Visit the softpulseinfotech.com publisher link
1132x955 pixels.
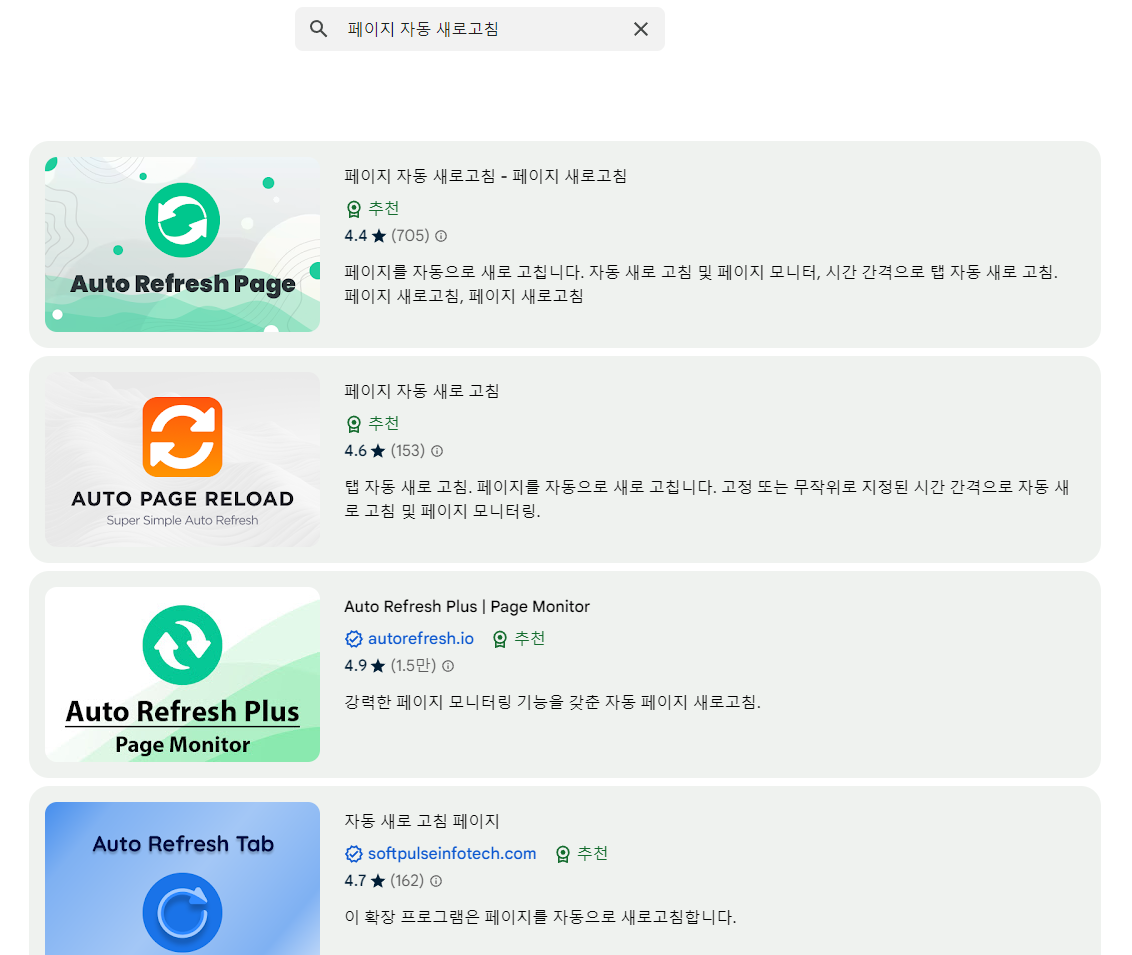pos(452,854)
